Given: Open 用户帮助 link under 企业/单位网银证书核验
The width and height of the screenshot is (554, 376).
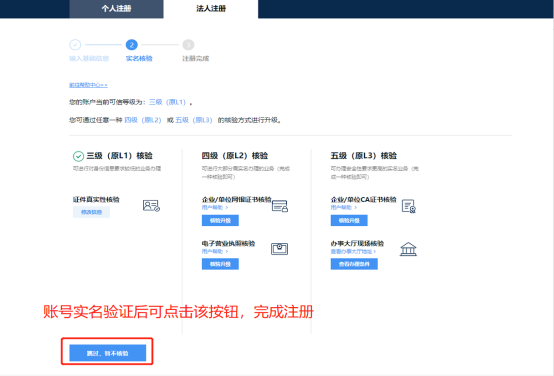Looking at the screenshot, I should pyautogui.click(x=215, y=207).
